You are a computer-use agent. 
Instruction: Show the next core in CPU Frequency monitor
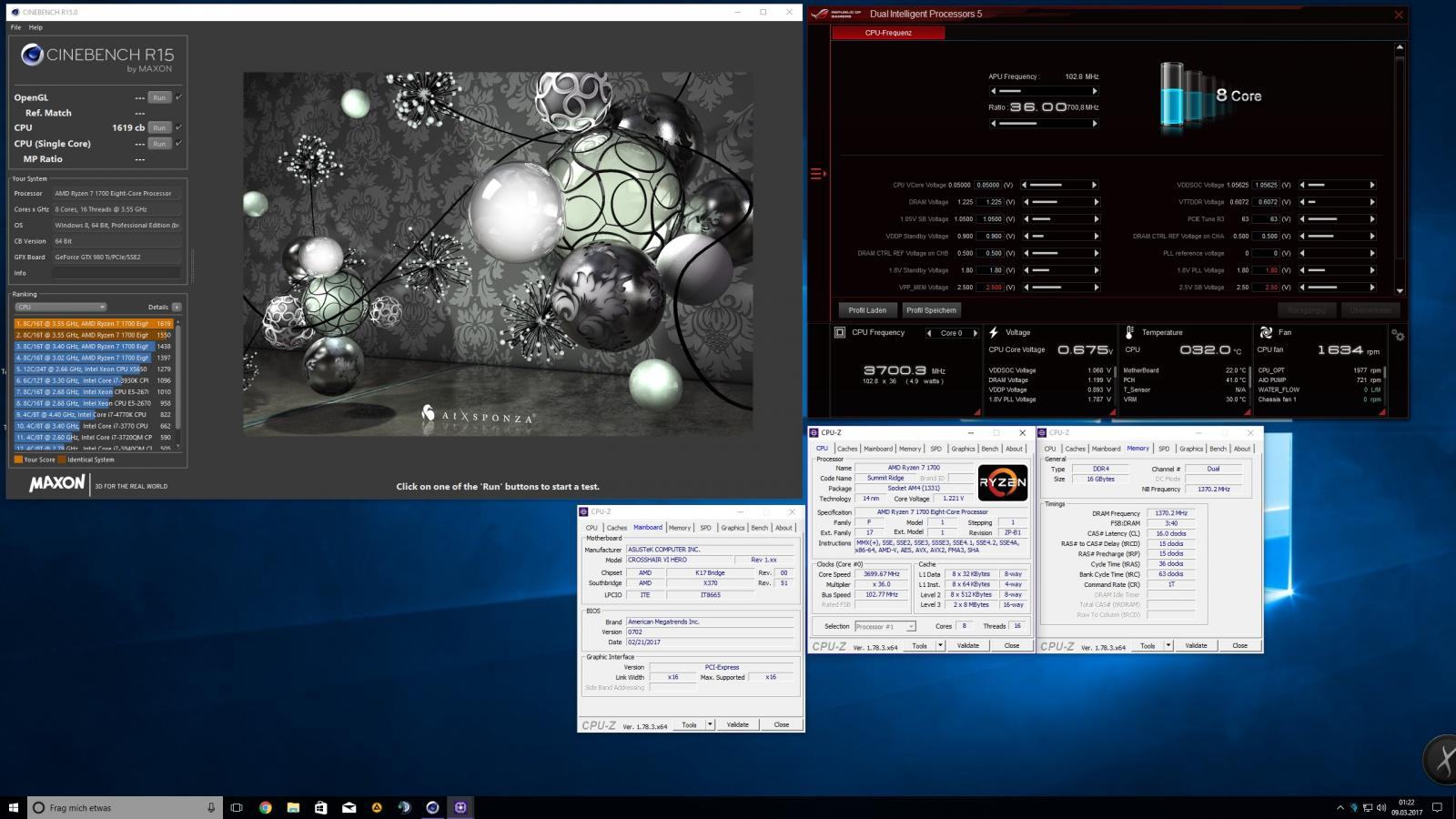click(x=976, y=333)
